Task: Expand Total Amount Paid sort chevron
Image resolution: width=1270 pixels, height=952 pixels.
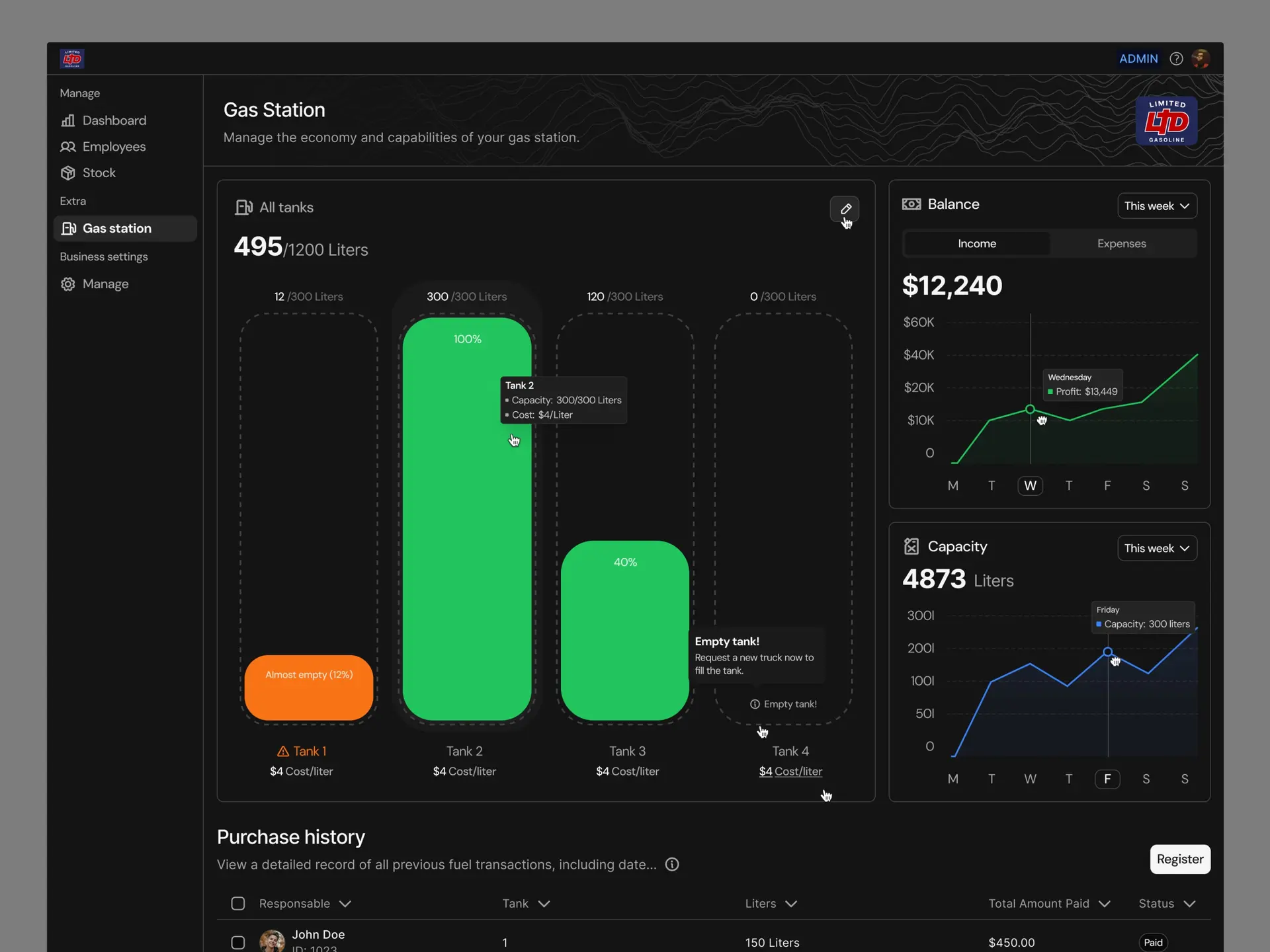Action: pos(1105,904)
